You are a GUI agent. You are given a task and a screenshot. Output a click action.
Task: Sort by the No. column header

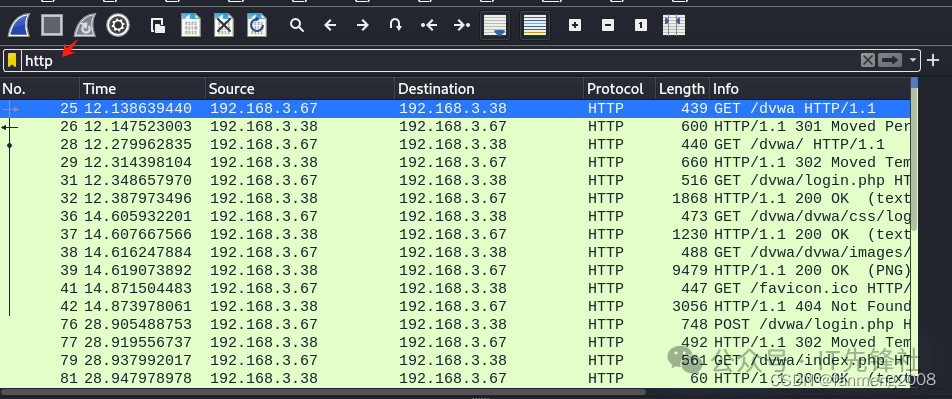pos(40,89)
